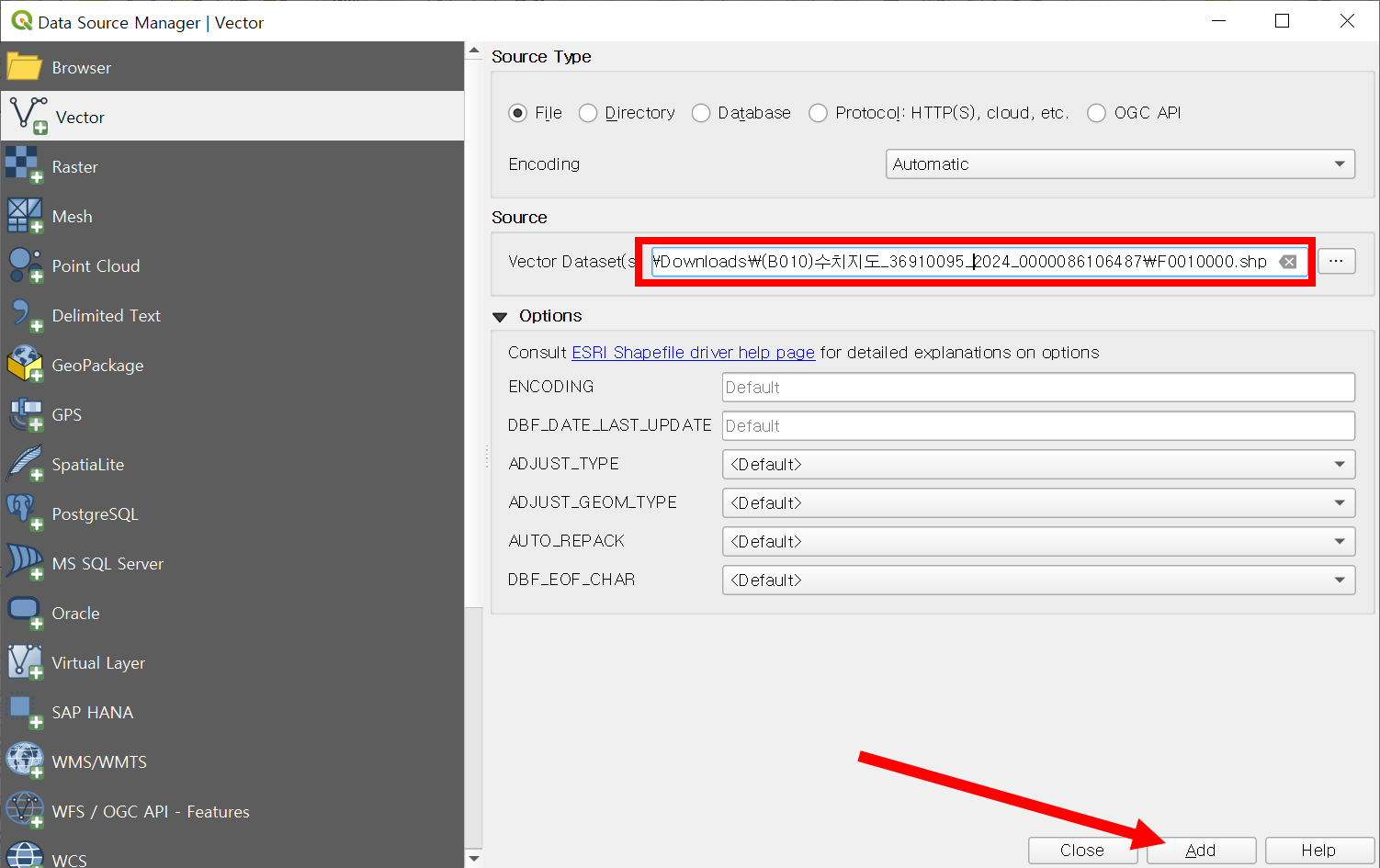This screenshot has height=868, width=1380.
Task: Switch to the Delimited Text tab label
Action: [x=107, y=316]
